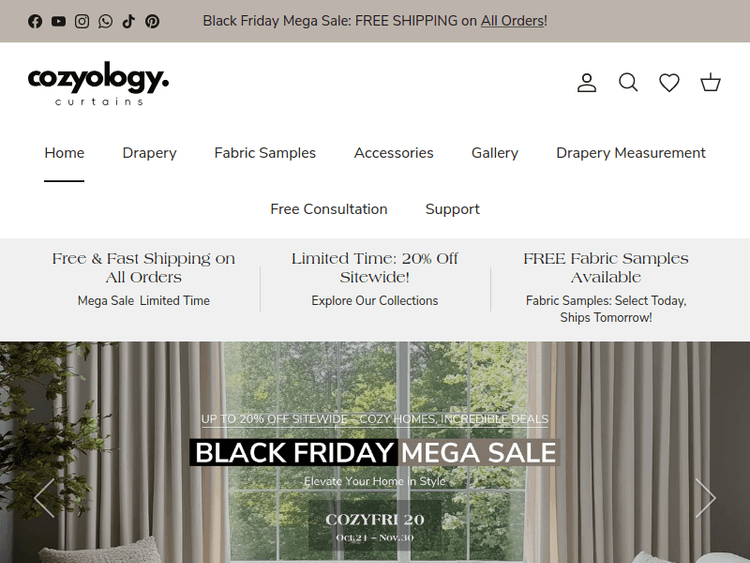Open Drapery Measurement page
The image size is (750, 563).
tap(630, 153)
